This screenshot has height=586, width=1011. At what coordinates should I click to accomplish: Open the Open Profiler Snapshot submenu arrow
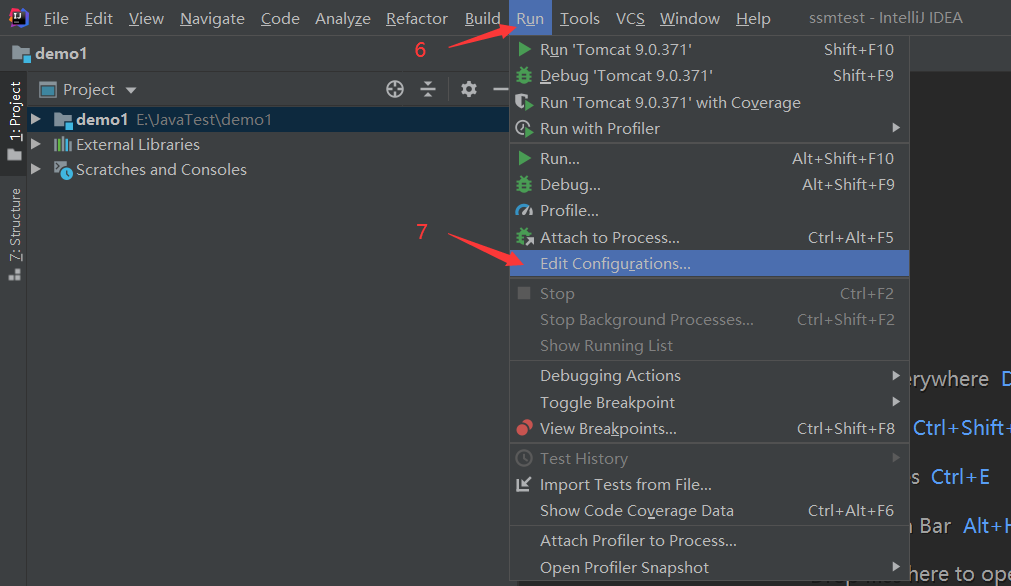(x=896, y=567)
